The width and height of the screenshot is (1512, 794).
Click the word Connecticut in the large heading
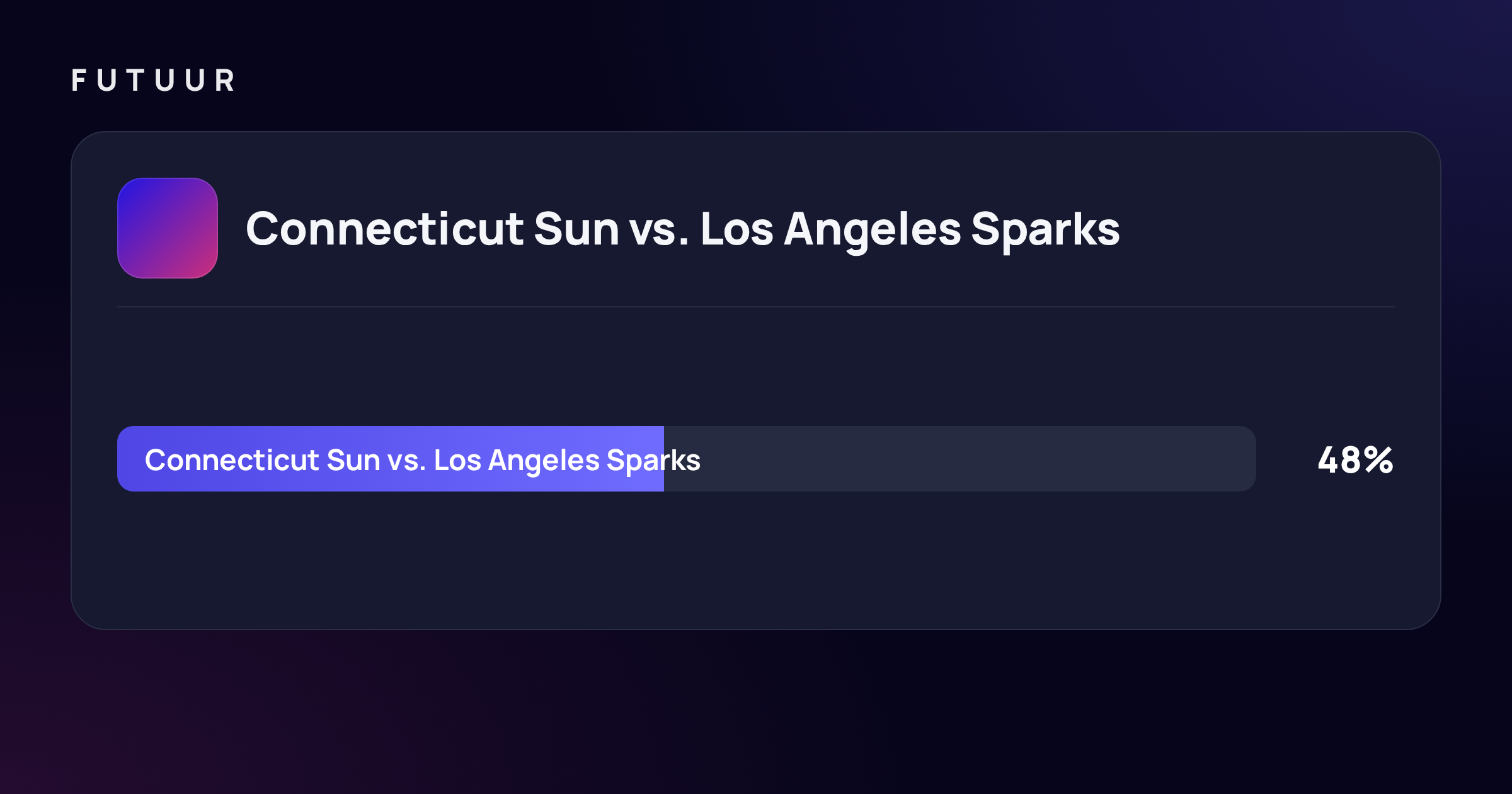click(384, 228)
